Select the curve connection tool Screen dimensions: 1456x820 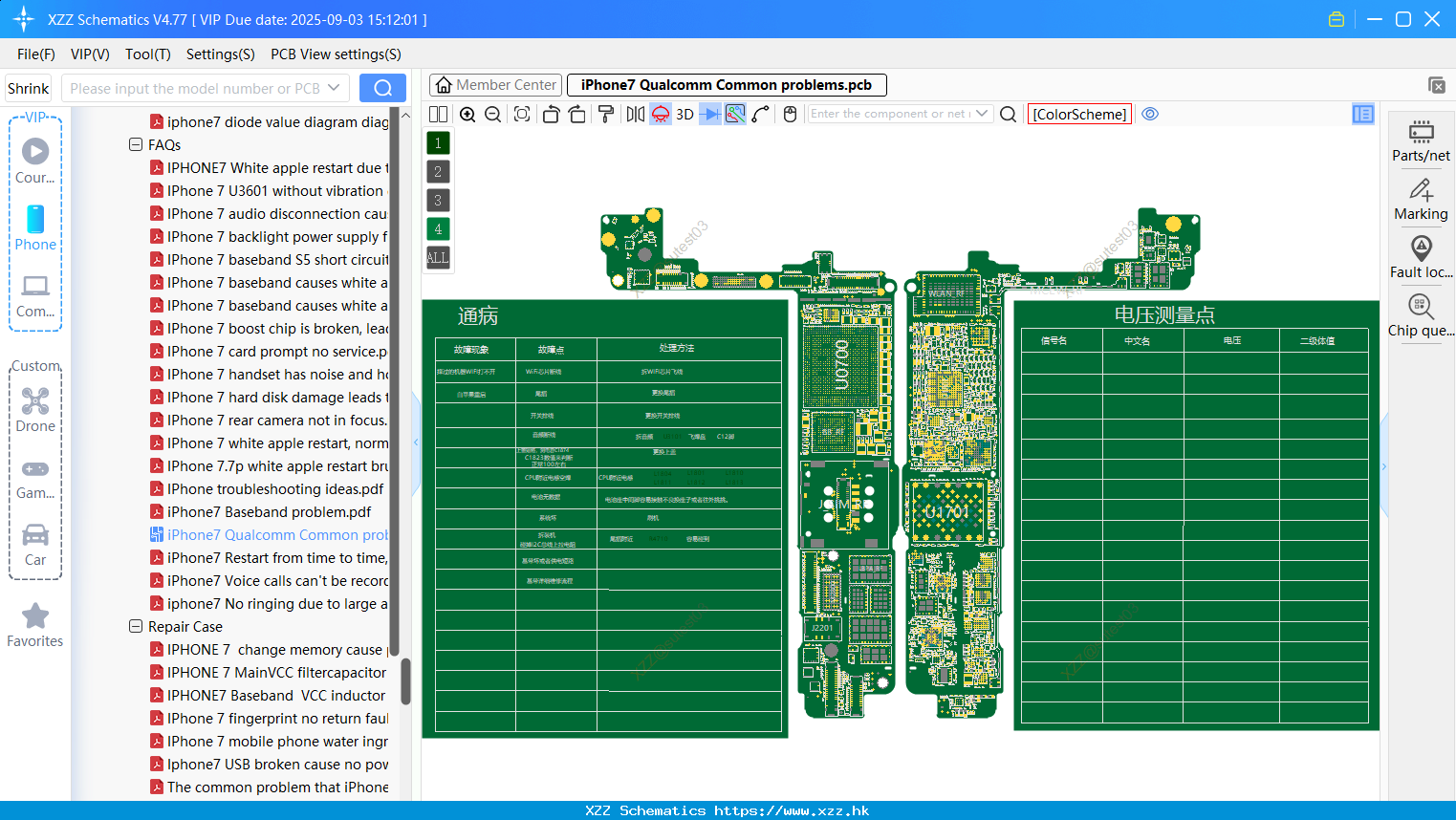point(761,114)
